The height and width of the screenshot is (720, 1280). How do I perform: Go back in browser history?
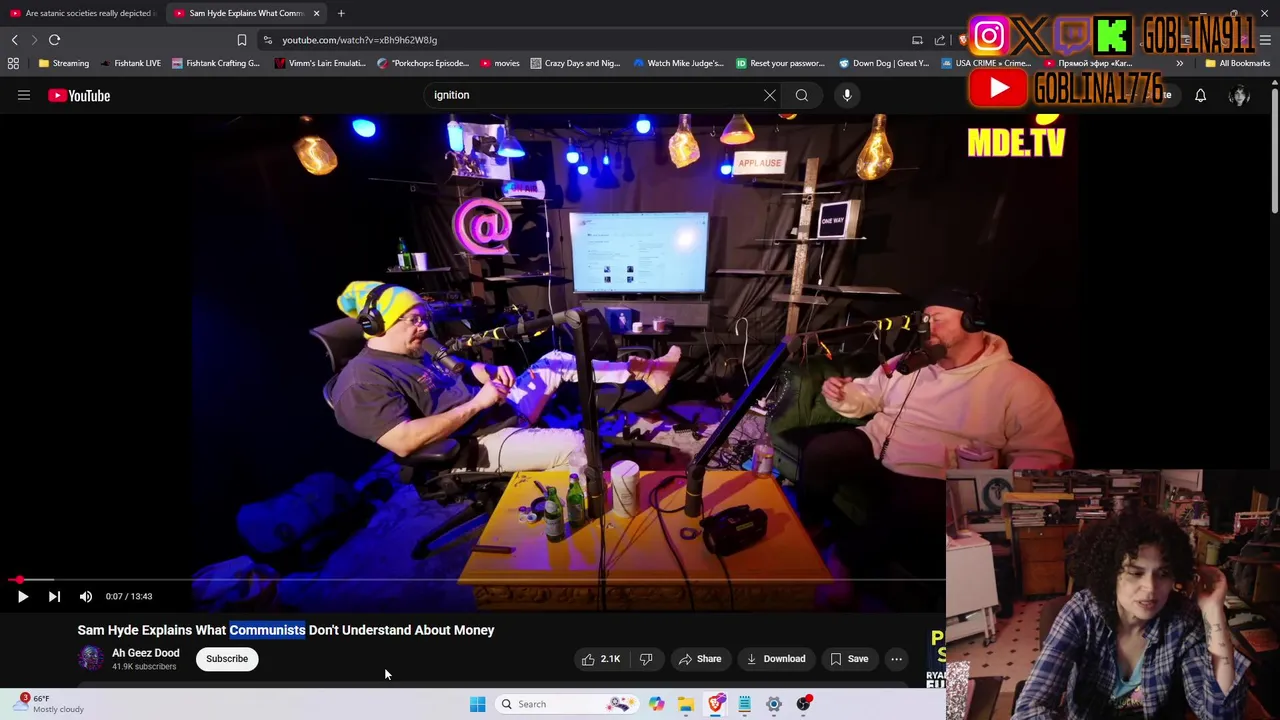click(15, 40)
